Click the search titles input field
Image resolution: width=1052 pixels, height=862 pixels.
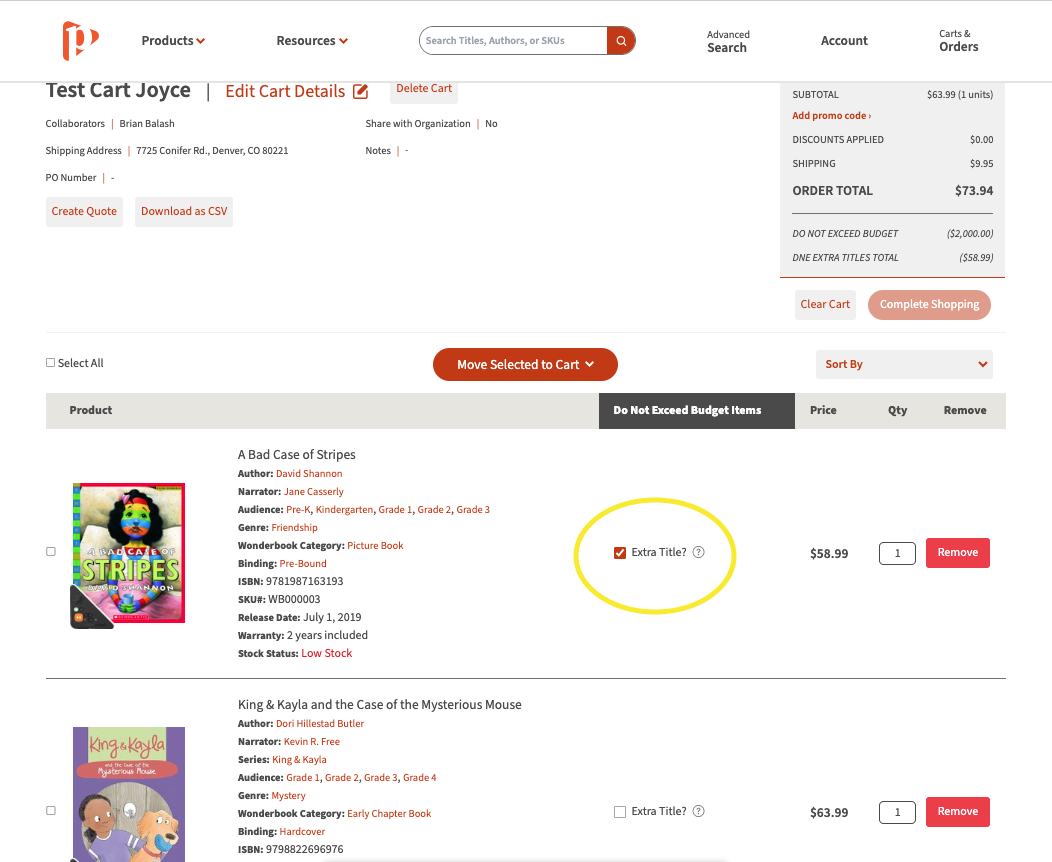514,41
